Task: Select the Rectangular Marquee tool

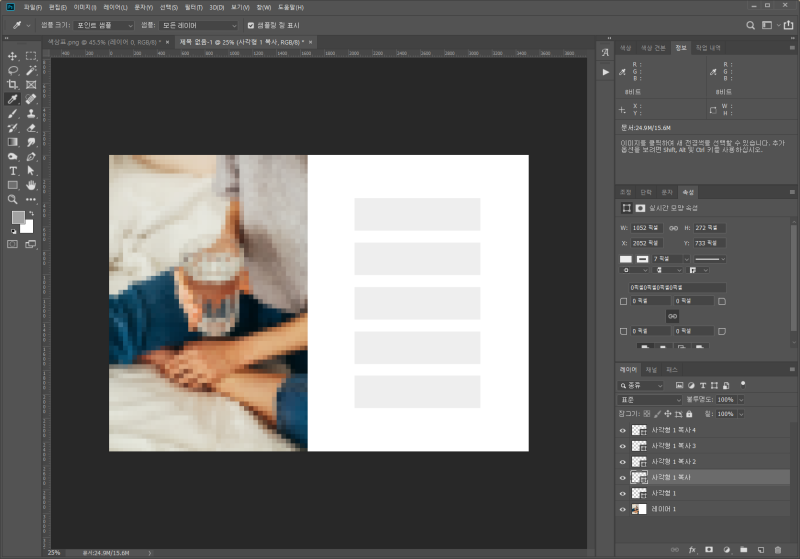Action: coord(31,56)
